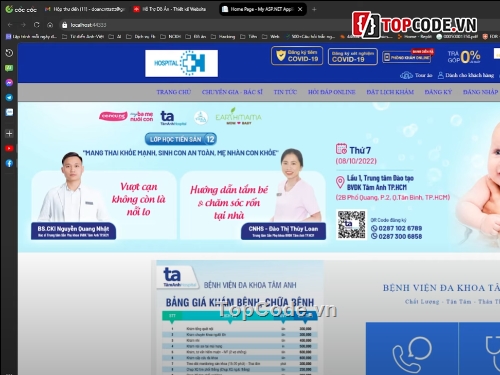Open the Home - Replit bookmark
Screen dimensions: 500x375
[415, 37]
